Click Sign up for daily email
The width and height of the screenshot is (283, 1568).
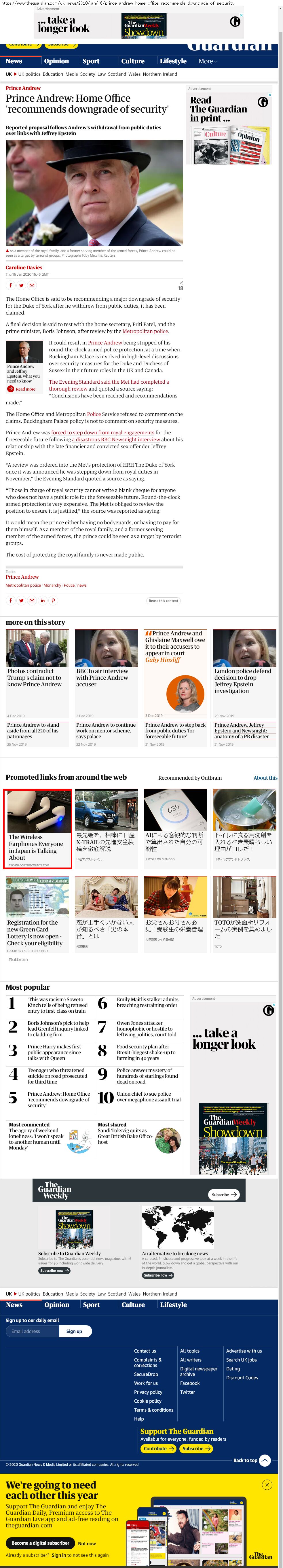74,1331
